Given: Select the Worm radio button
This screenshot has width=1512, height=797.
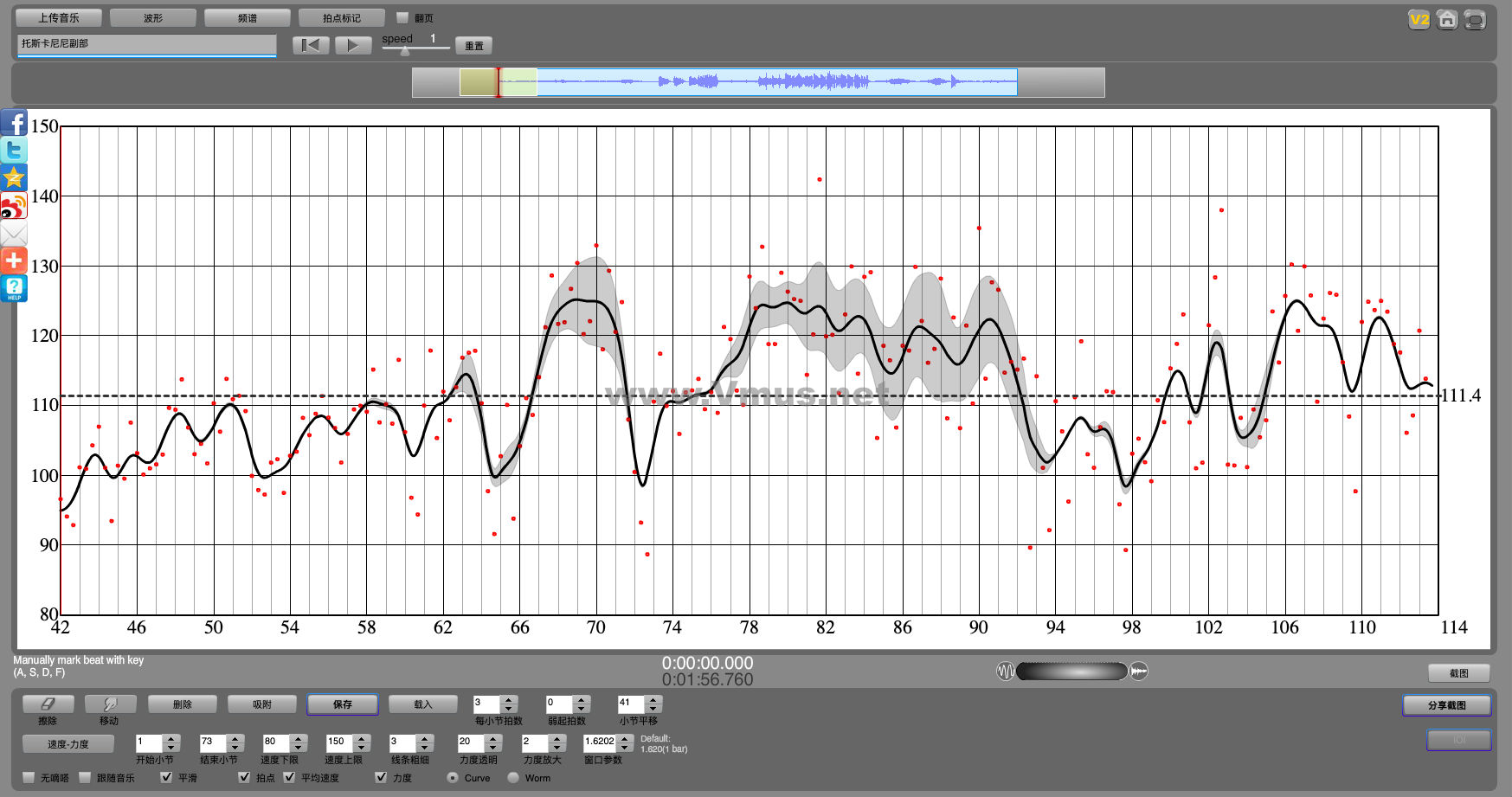Looking at the screenshot, I should tap(513, 777).
